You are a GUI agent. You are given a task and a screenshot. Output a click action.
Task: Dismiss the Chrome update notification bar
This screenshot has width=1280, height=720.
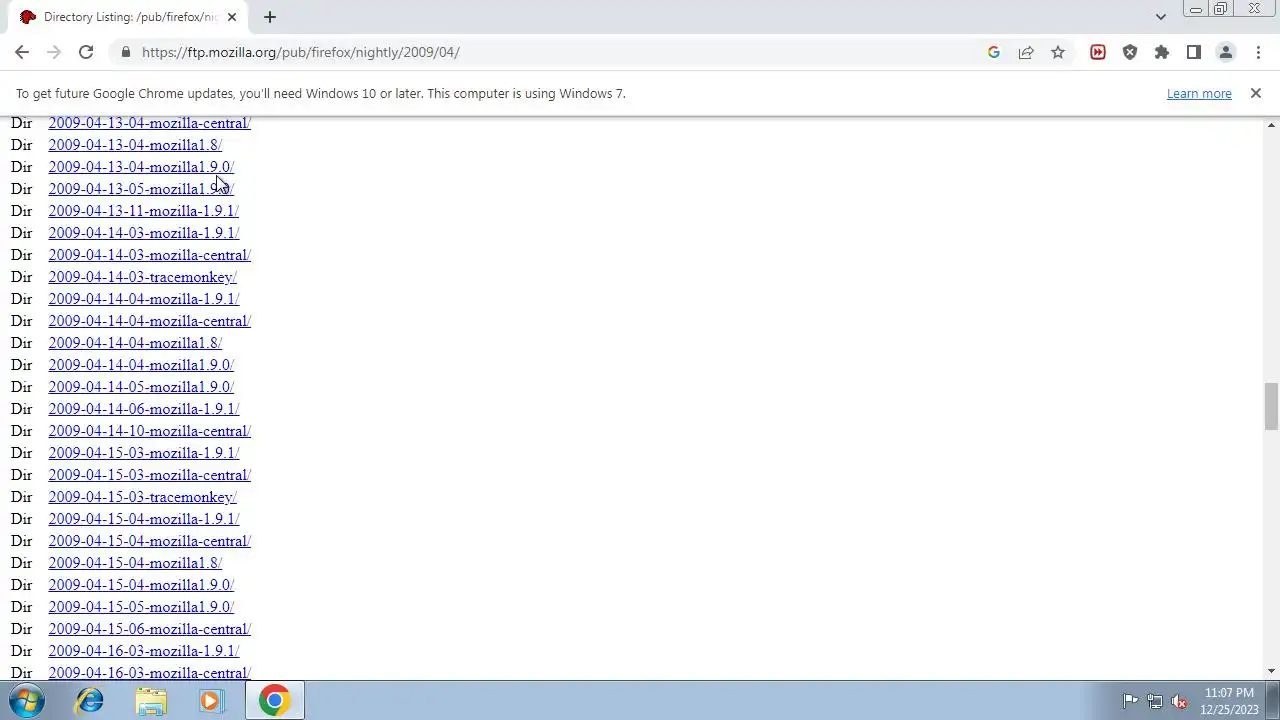1256,93
